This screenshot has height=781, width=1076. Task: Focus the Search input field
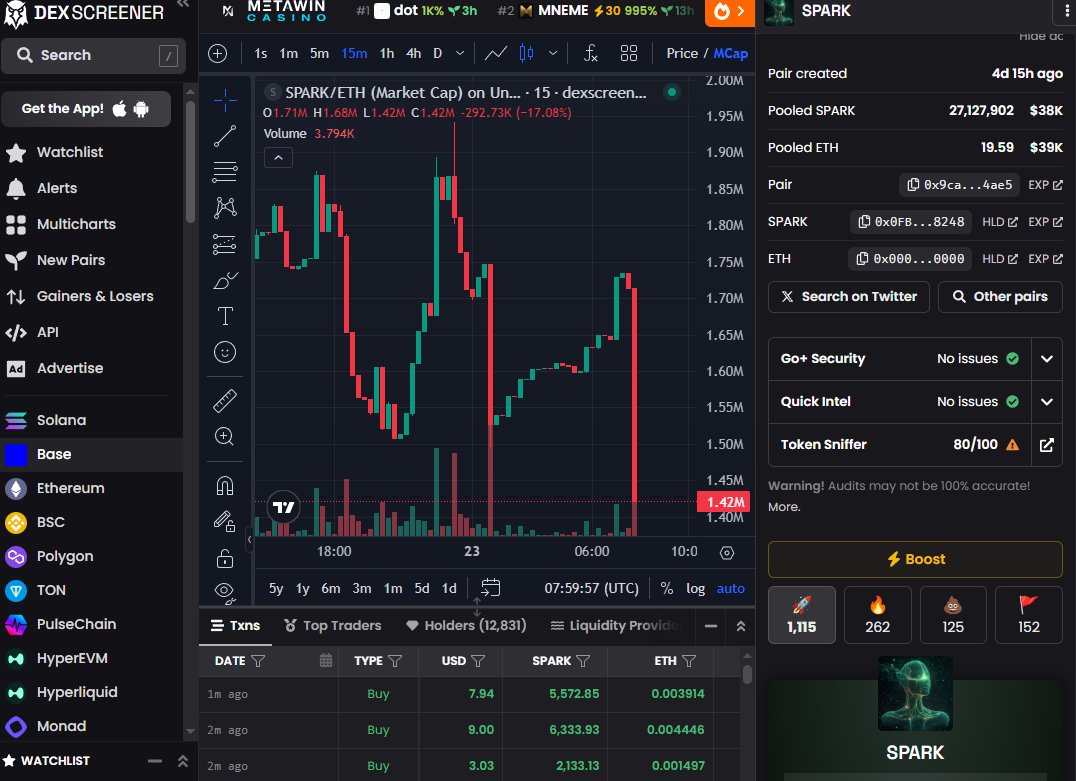pyautogui.click(x=93, y=56)
